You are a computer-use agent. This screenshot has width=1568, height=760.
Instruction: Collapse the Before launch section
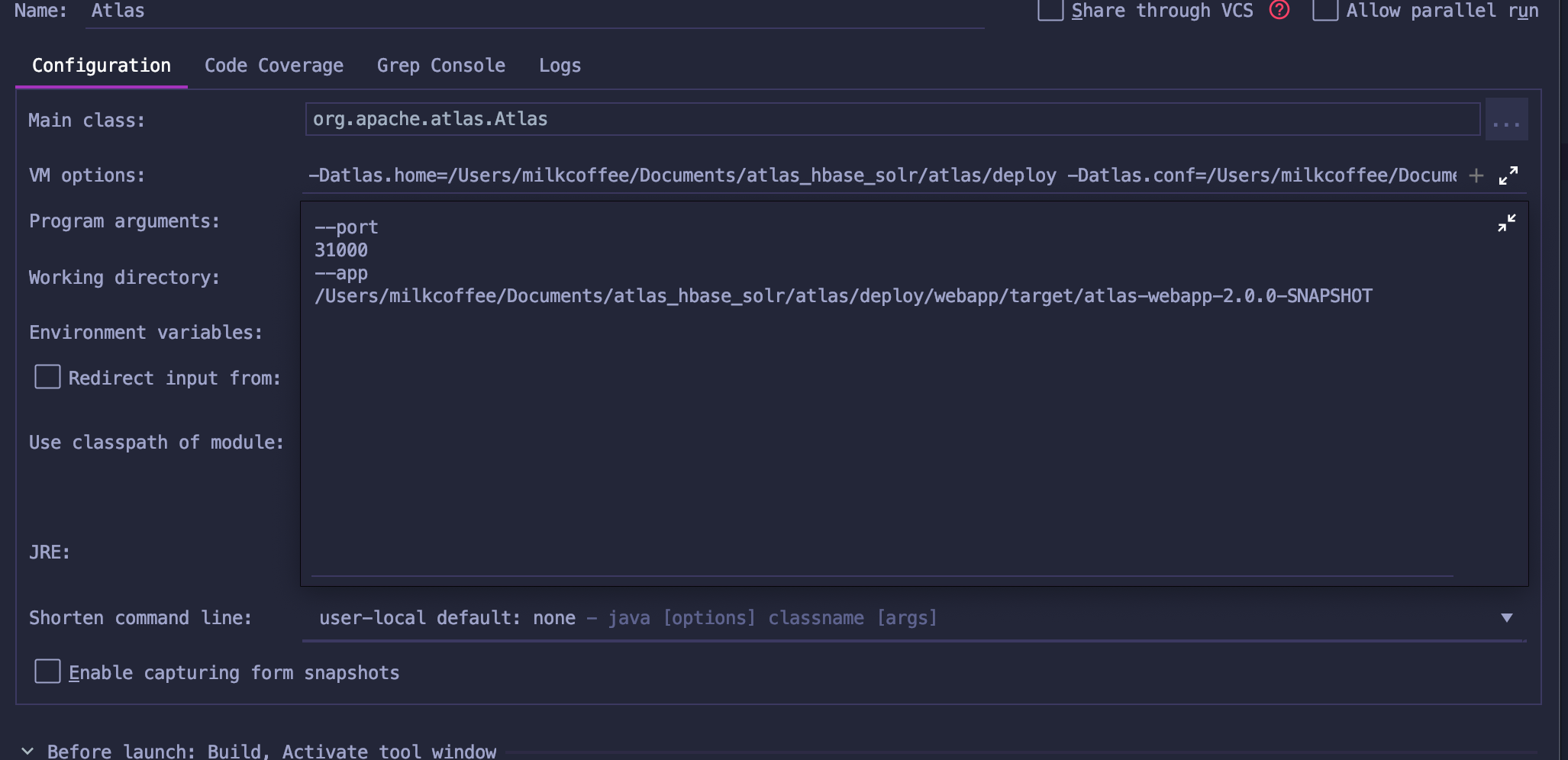pyautogui.click(x=27, y=751)
